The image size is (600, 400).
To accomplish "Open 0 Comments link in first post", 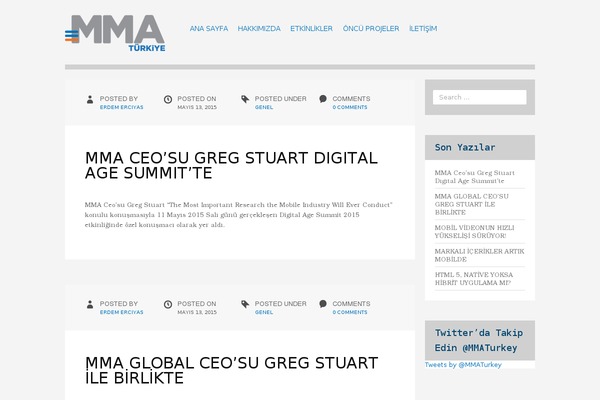I will [x=350, y=108].
